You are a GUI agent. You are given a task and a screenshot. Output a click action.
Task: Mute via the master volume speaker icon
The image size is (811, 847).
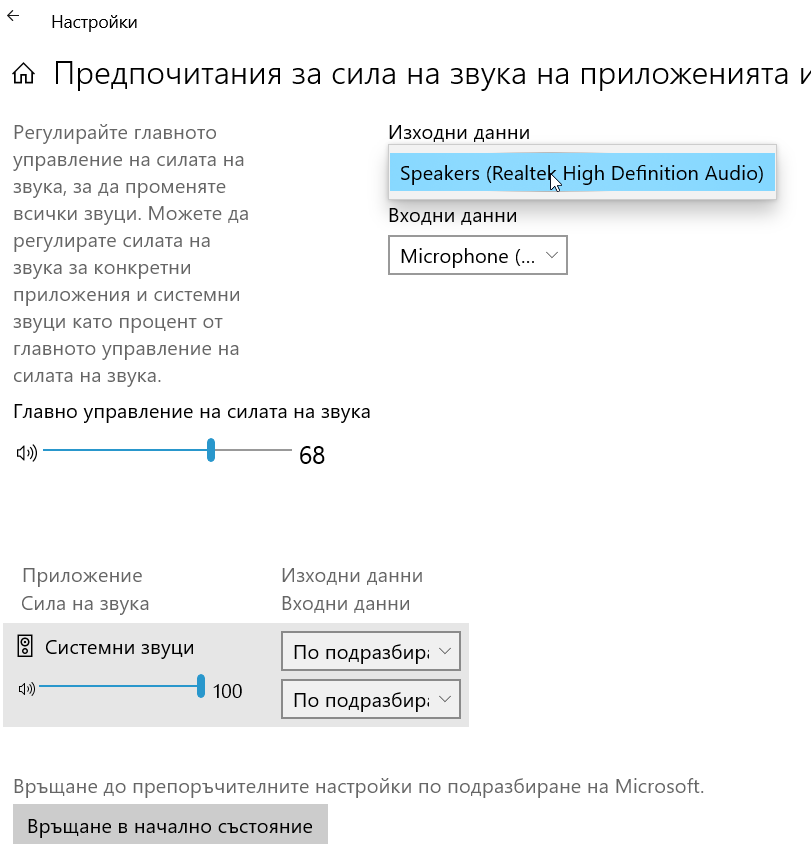[26, 453]
